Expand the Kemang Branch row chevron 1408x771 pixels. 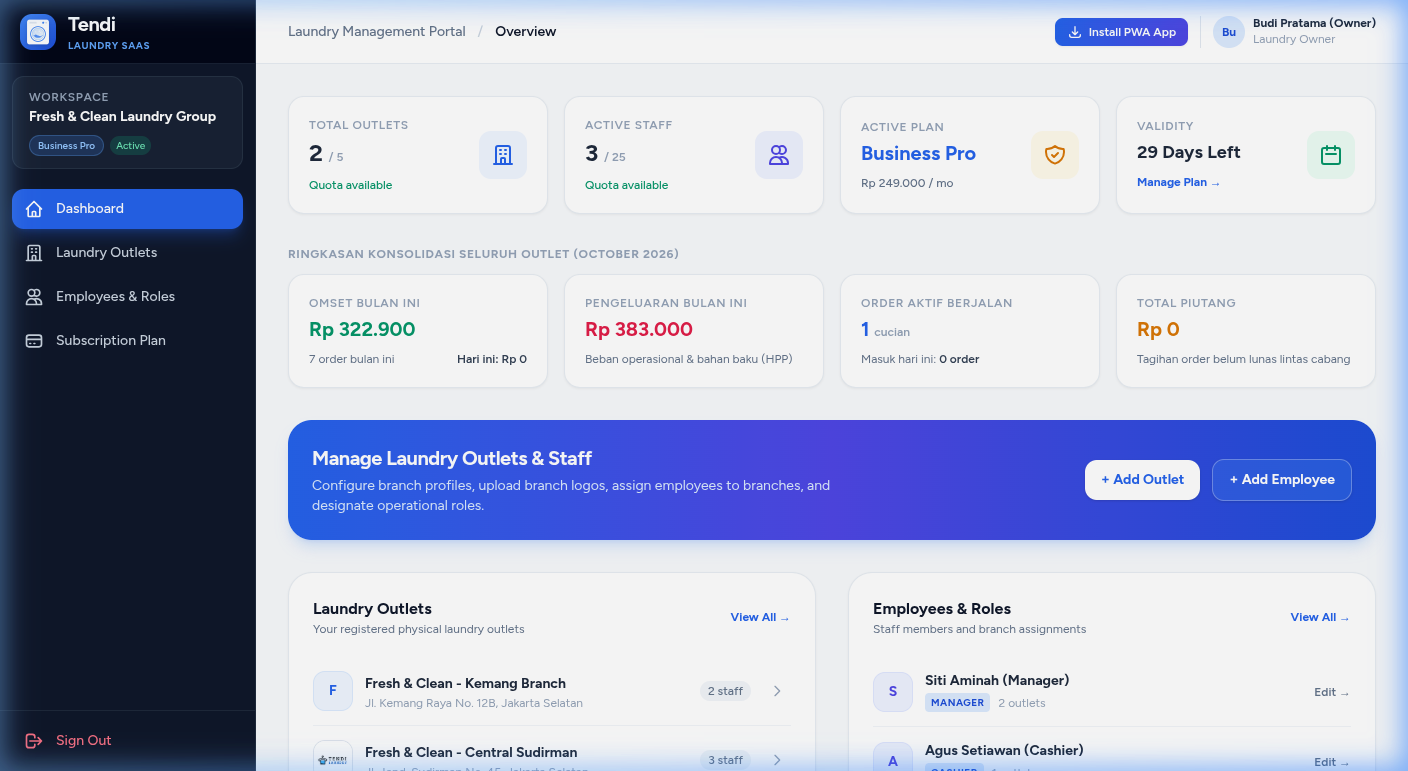click(778, 691)
